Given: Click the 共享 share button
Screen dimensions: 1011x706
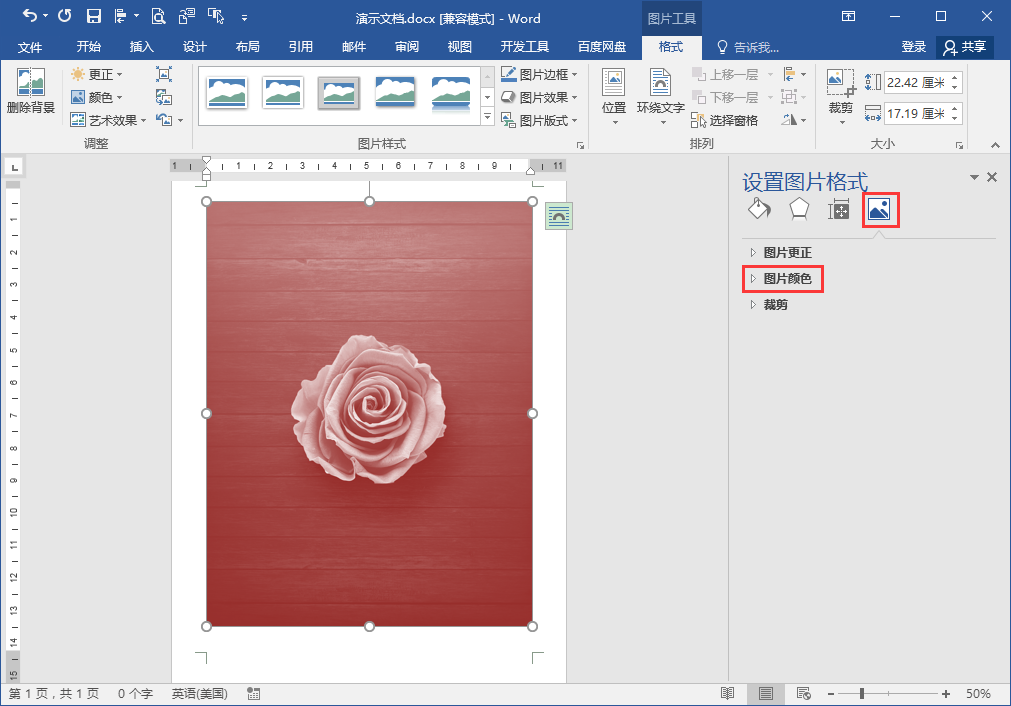Looking at the screenshot, I should coord(965,46).
